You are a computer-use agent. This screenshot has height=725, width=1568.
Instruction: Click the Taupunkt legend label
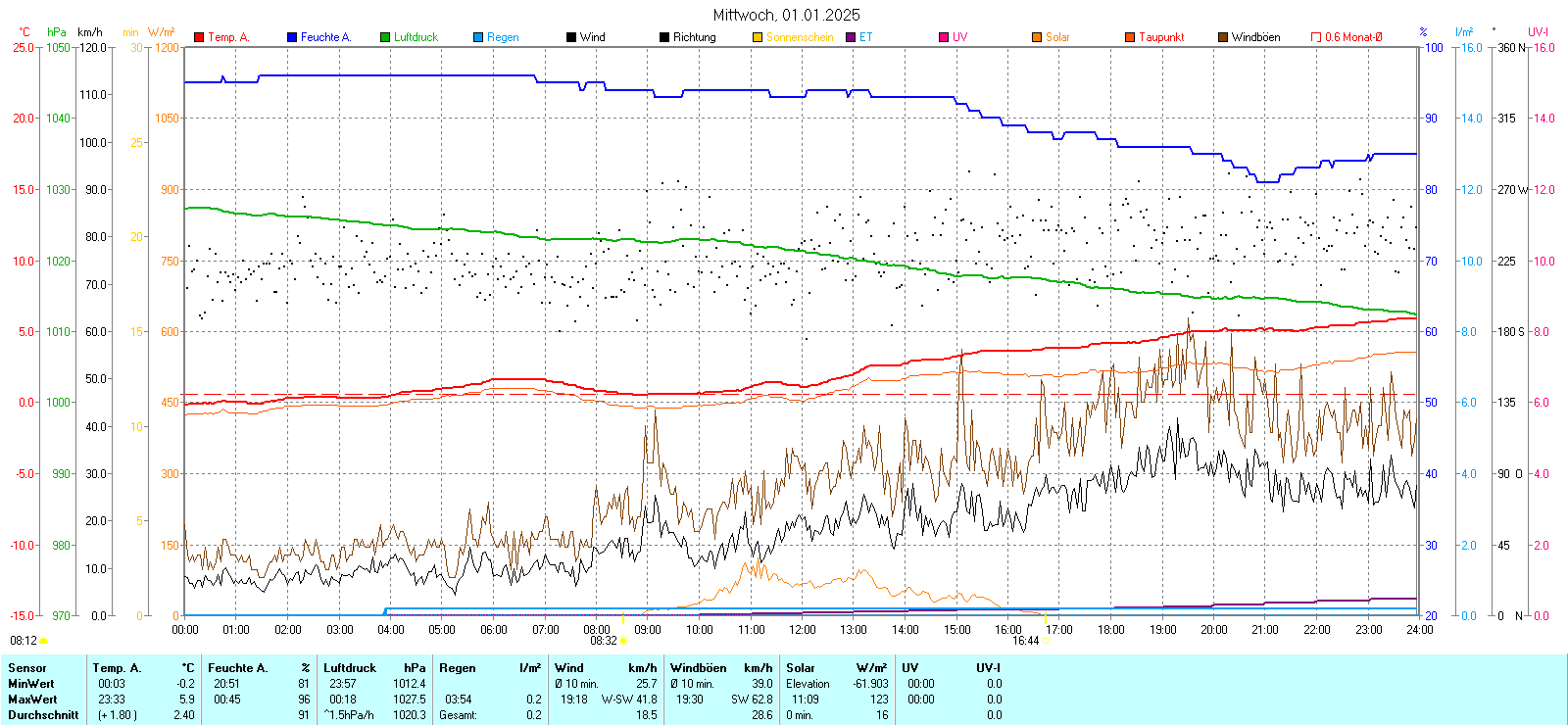(x=1161, y=37)
